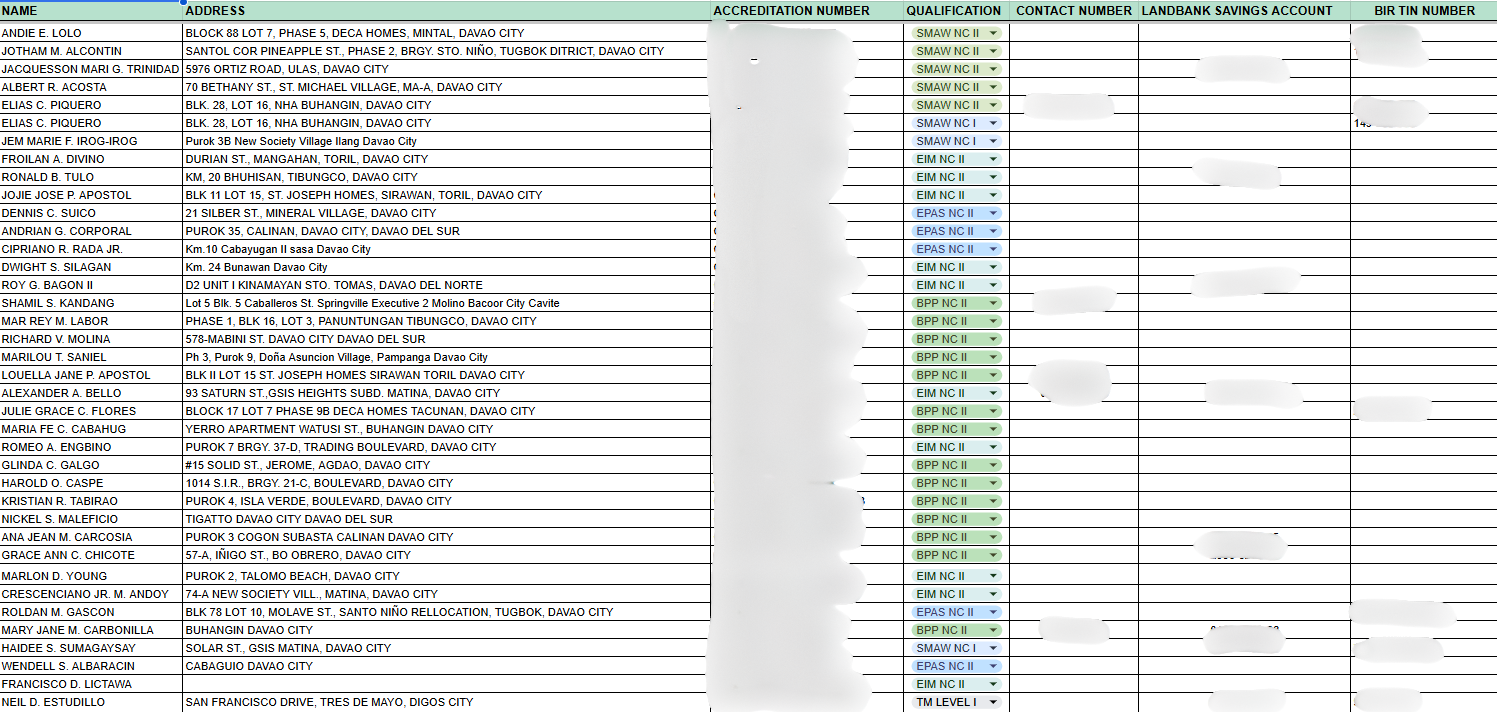Open qualification dropdown for Andie E. Lolo
Image resolution: width=1497 pixels, height=712 pixels.
tap(993, 33)
